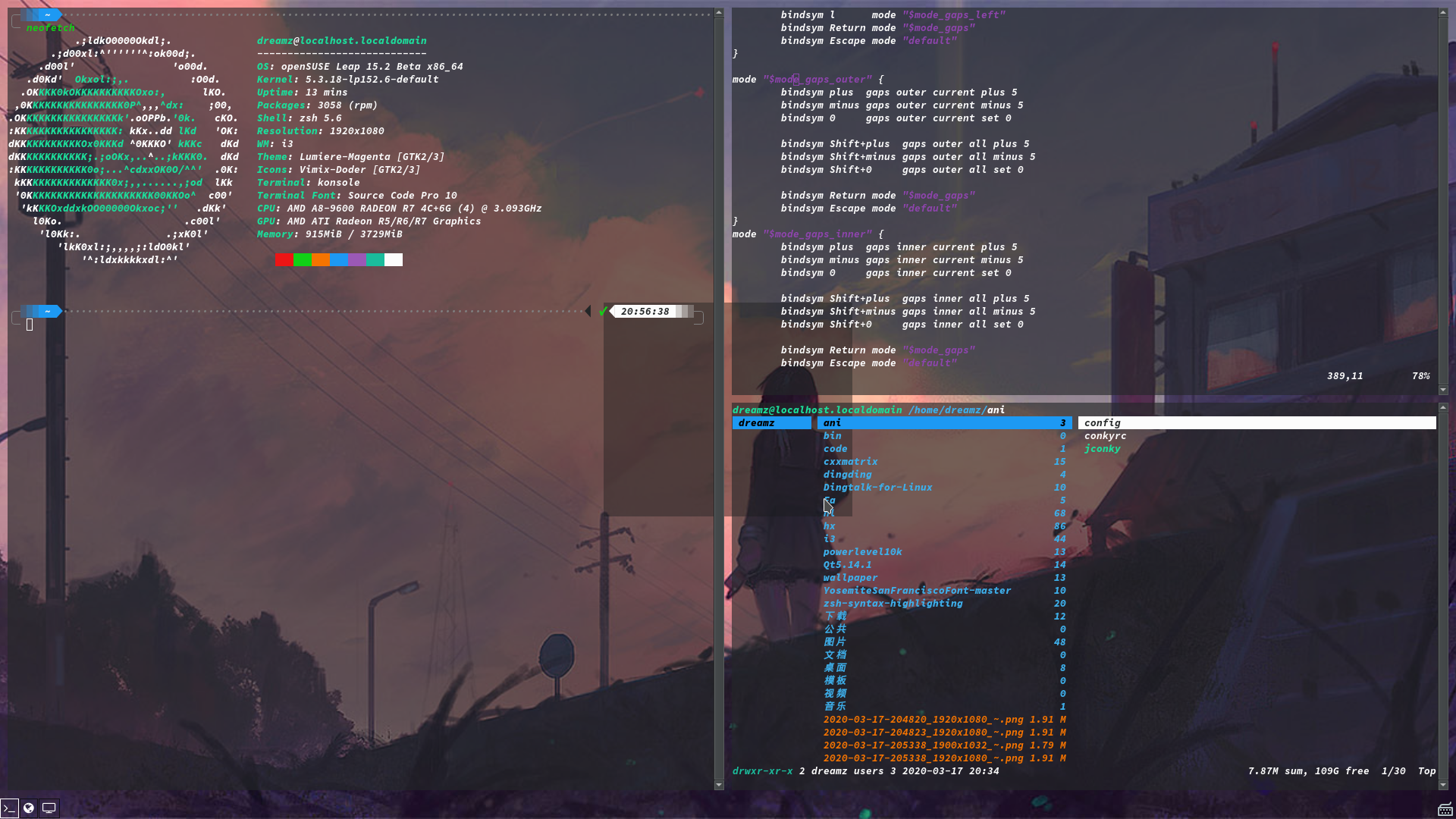Click dreamz@localhost.localdomain in the neofetch output
Screen dimensions: 1456x819
click(x=341, y=40)
